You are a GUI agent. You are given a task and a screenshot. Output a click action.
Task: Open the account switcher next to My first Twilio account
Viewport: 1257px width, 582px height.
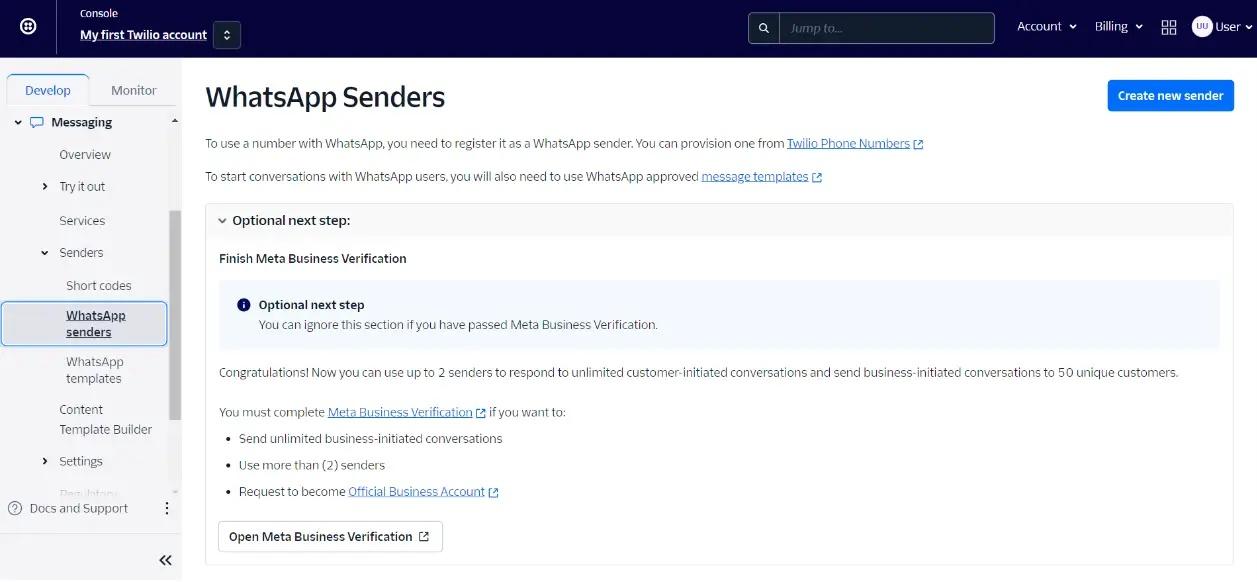(226, 34)
